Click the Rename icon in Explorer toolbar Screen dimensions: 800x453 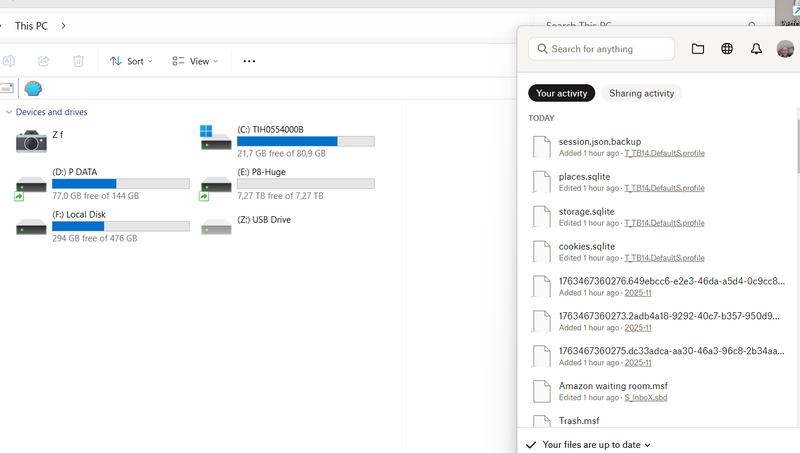click(x=9, y=61)
